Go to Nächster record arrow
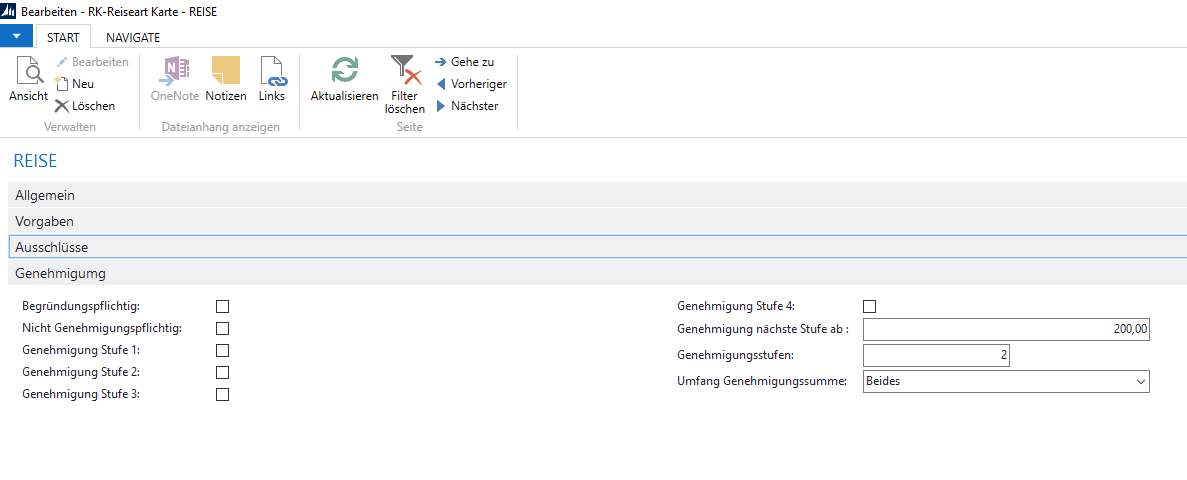The width and height of the screenshot is (1187, 480). pyautogui.click(x=441, y=106)
